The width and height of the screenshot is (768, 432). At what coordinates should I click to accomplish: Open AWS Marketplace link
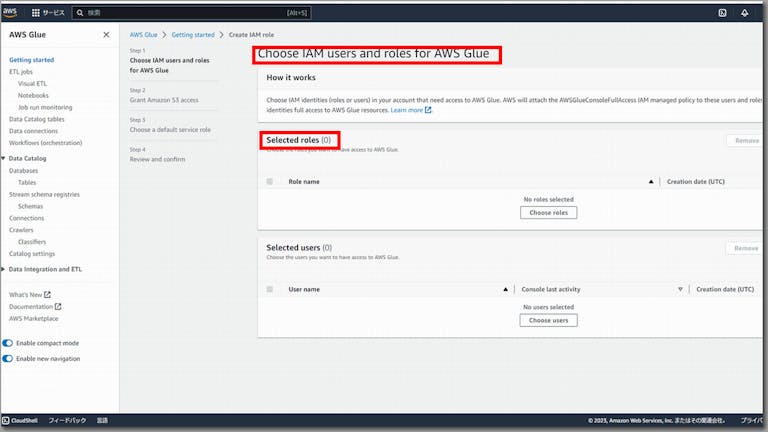(x=33, y=319)
